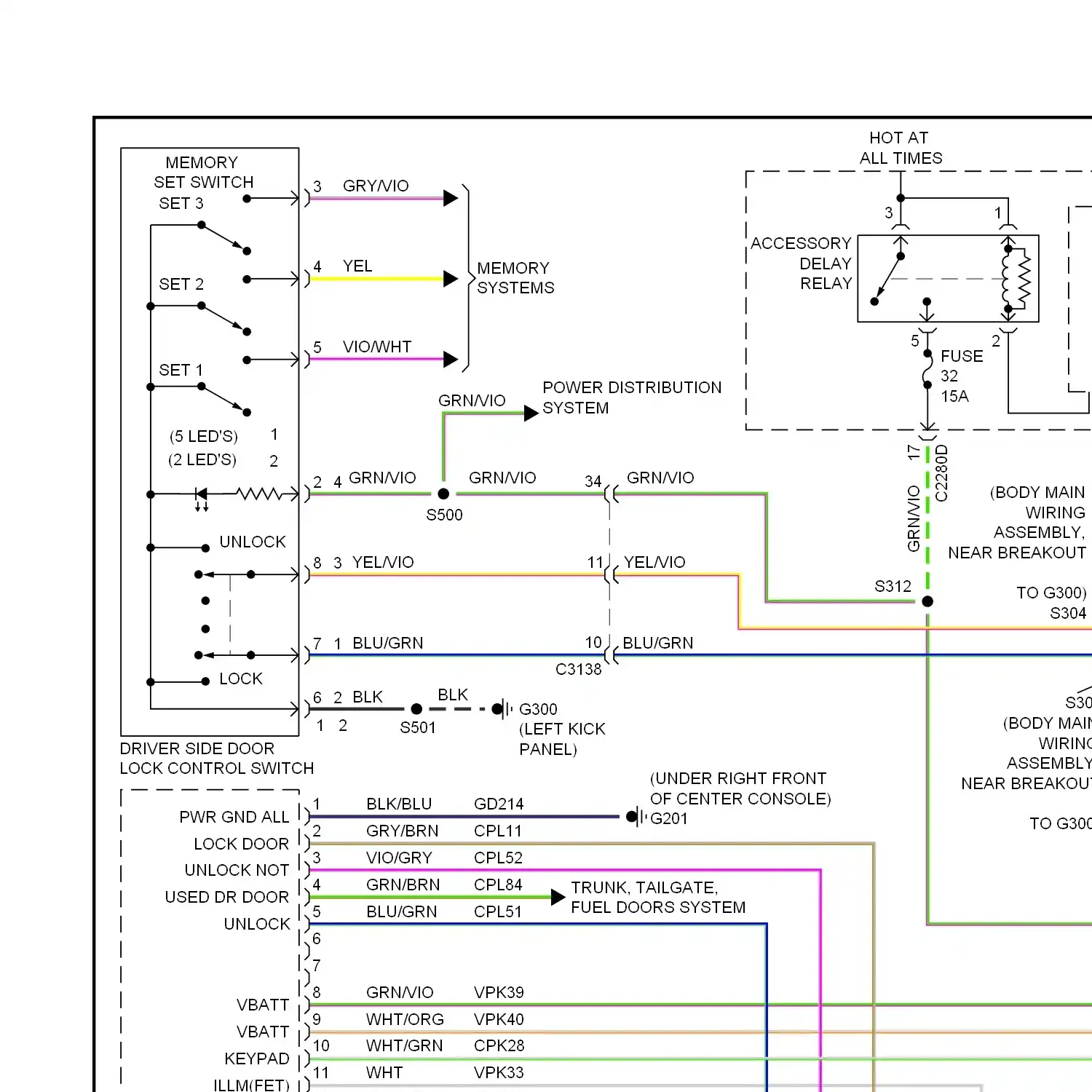
Task: Select the MEMORY SYSTEMS text
Action: [x=515, y=278]
